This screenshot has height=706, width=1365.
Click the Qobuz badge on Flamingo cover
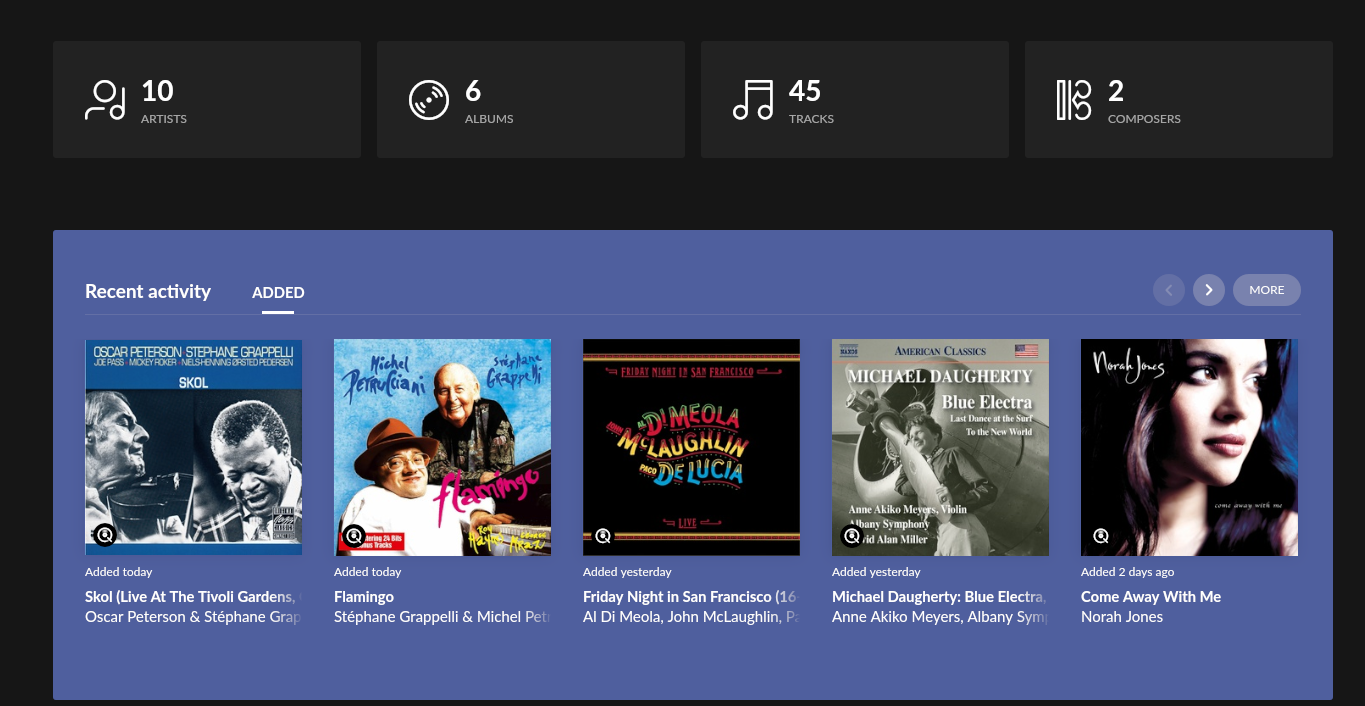pos(354,536)
